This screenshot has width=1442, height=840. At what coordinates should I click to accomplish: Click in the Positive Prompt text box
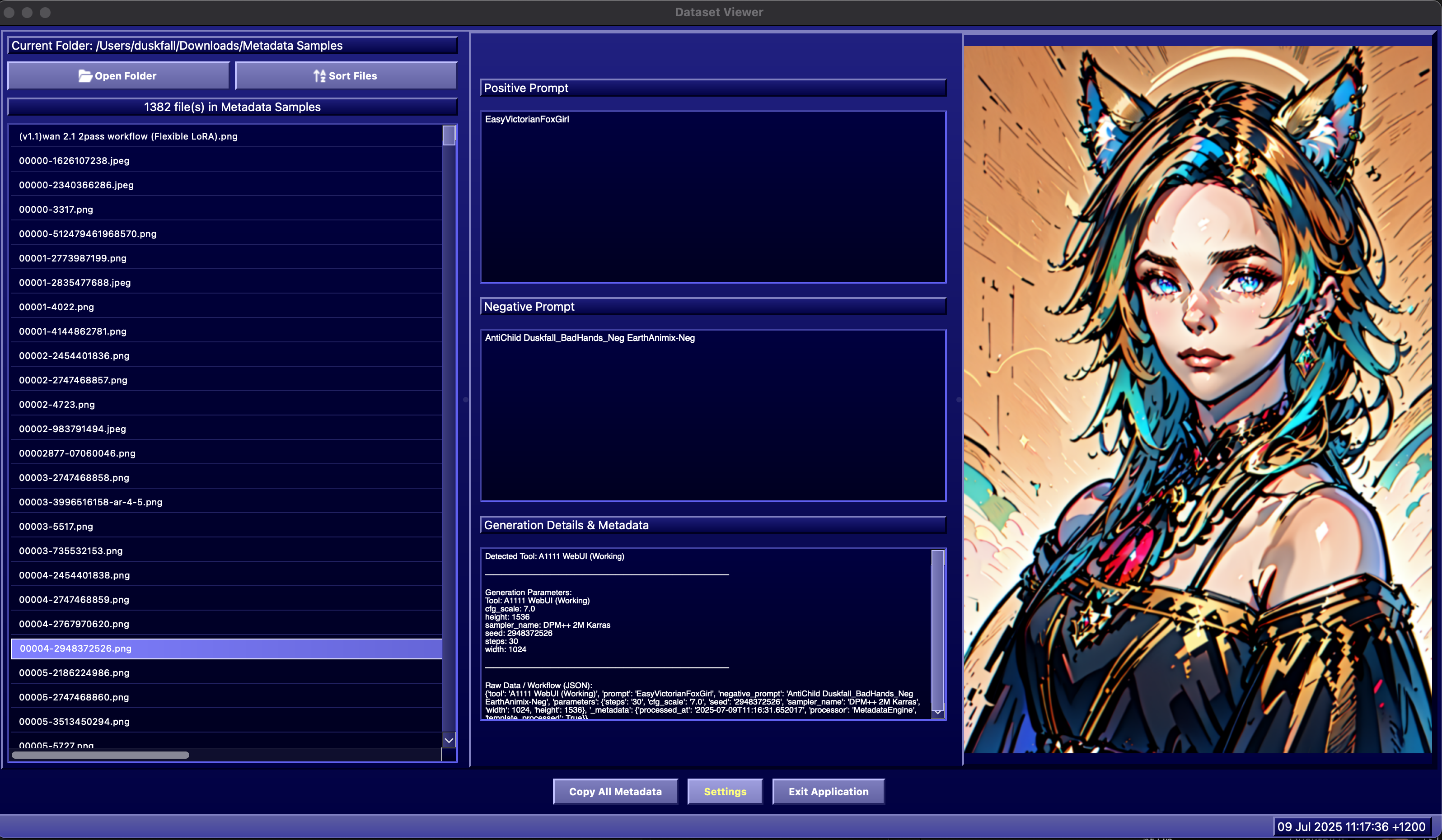[712, 197]
